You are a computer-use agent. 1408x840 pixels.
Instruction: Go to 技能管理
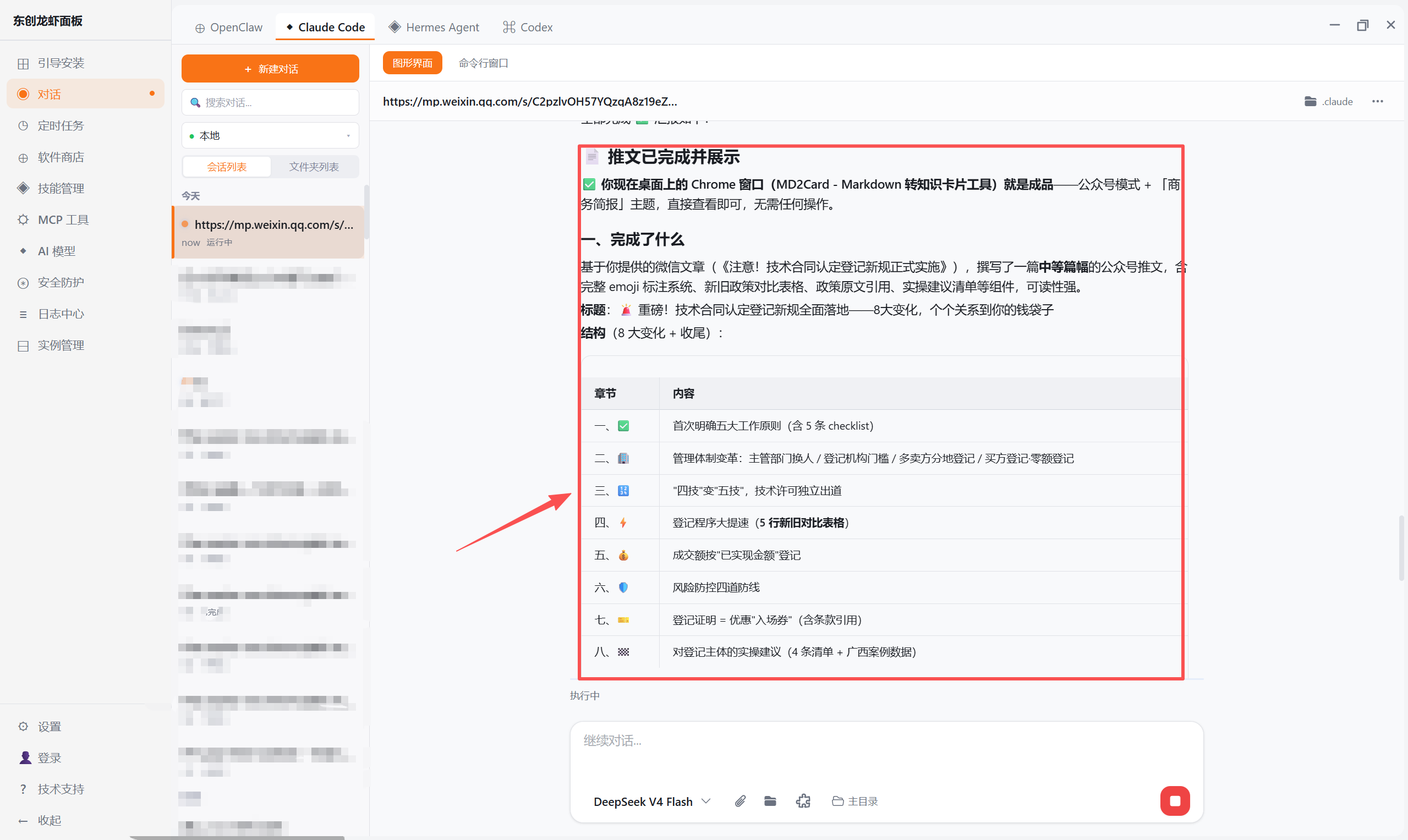85,188
